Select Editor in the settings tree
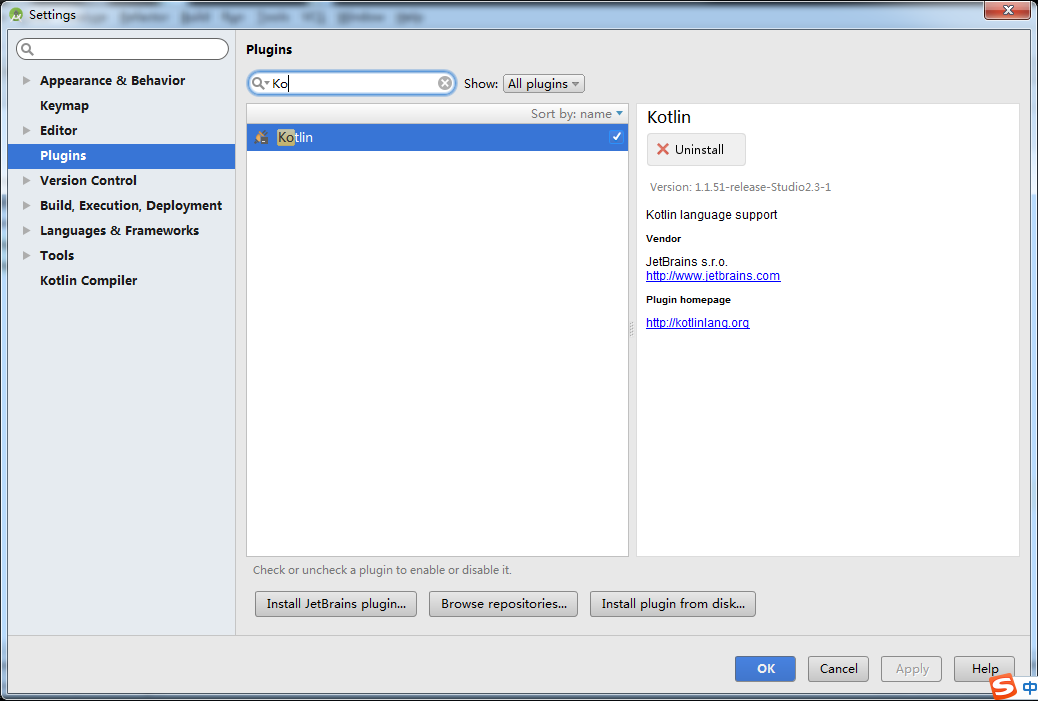Screen dimensions: 1038x701 pos(58,130)
